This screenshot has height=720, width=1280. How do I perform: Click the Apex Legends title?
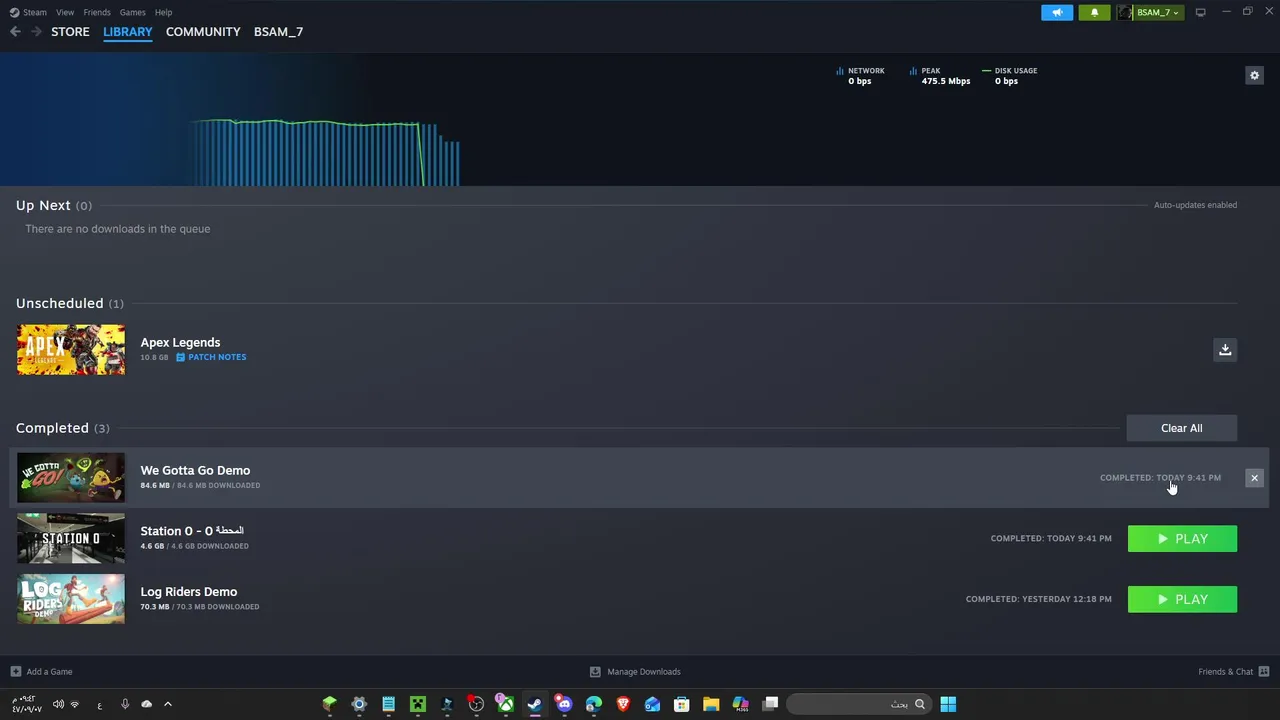180,342
